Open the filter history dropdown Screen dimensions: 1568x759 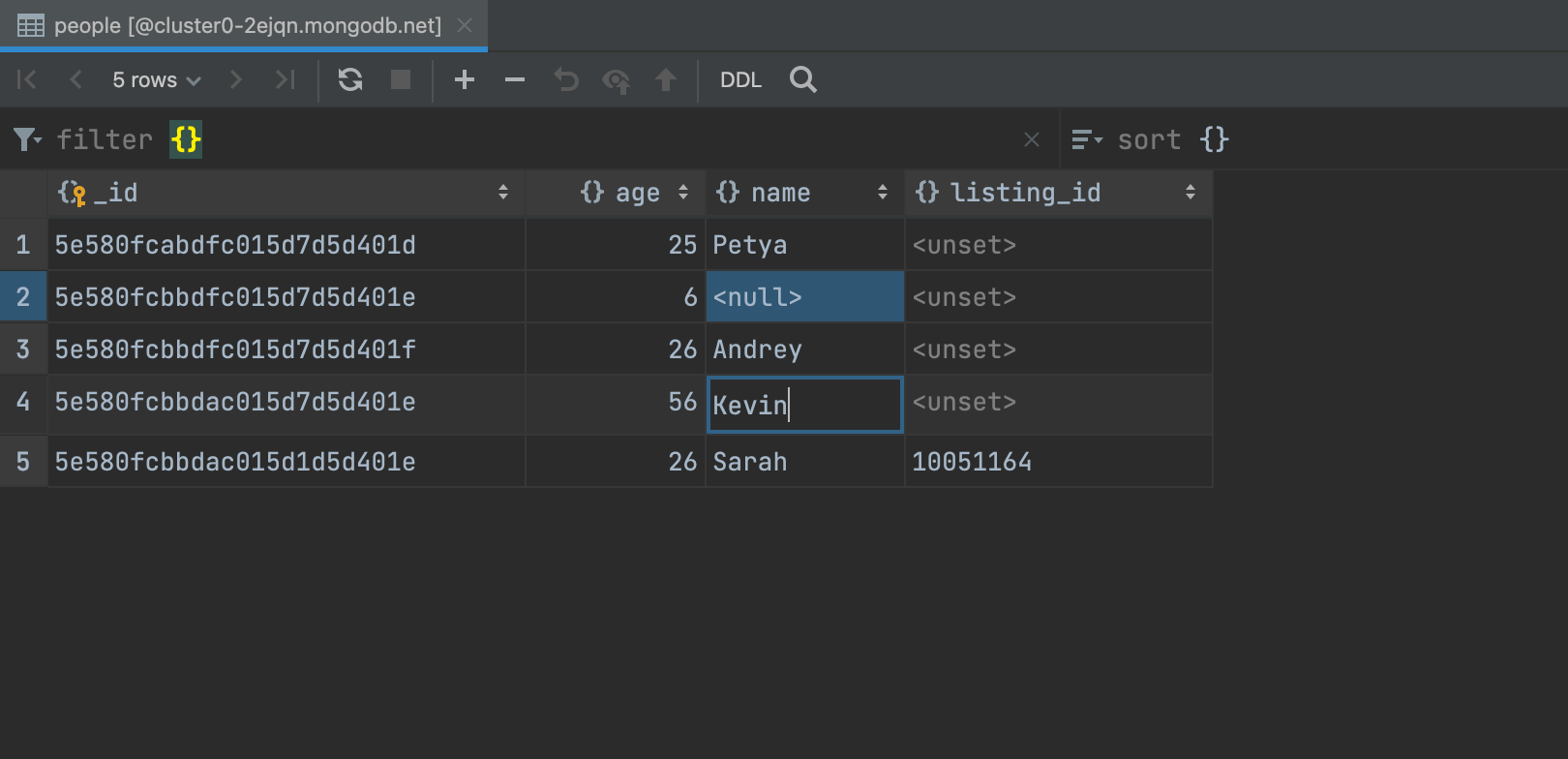(x=28, y=139)
